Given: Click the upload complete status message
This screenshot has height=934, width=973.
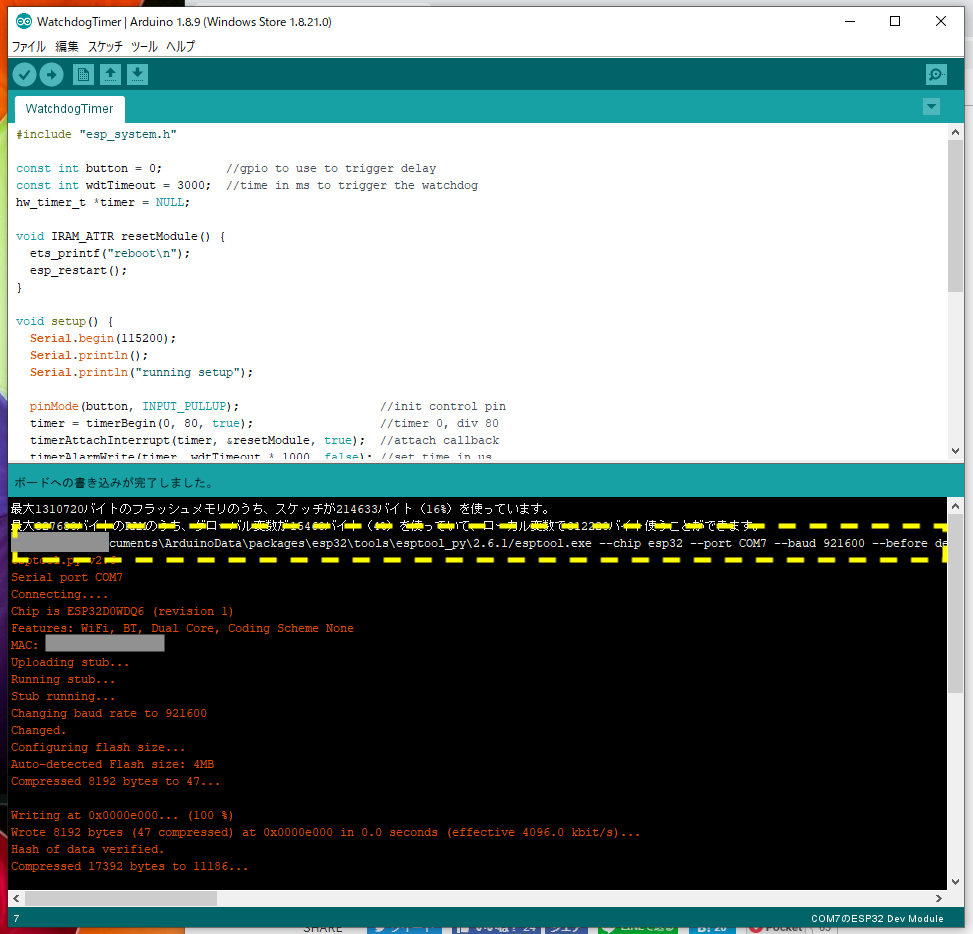Looking at the screenshot, I should point(115,483).
